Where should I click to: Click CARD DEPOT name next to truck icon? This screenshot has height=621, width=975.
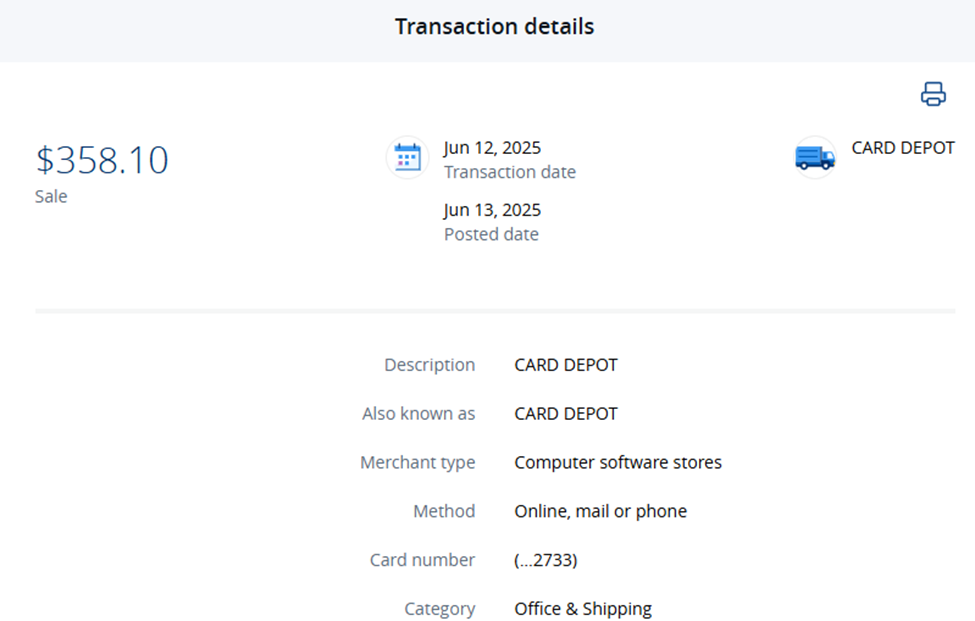click(902, 148)
